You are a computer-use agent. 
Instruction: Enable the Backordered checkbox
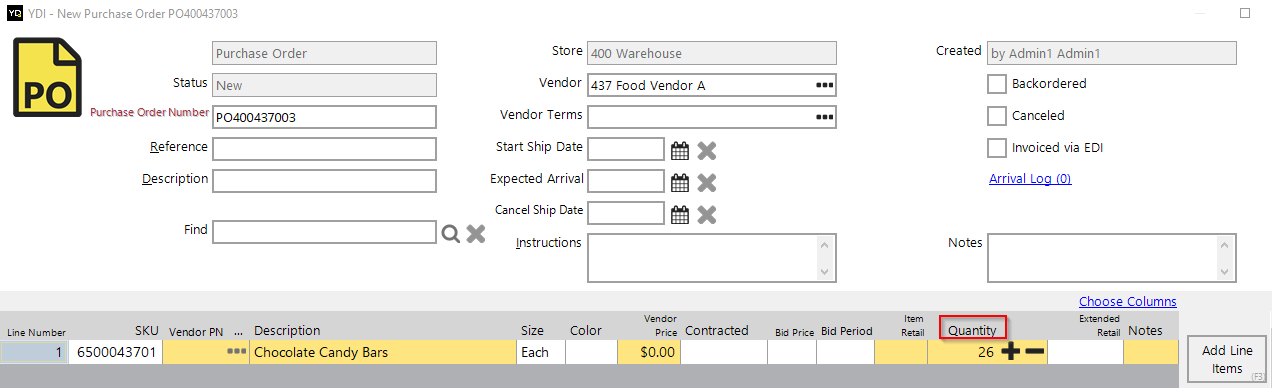pos(997,84)
